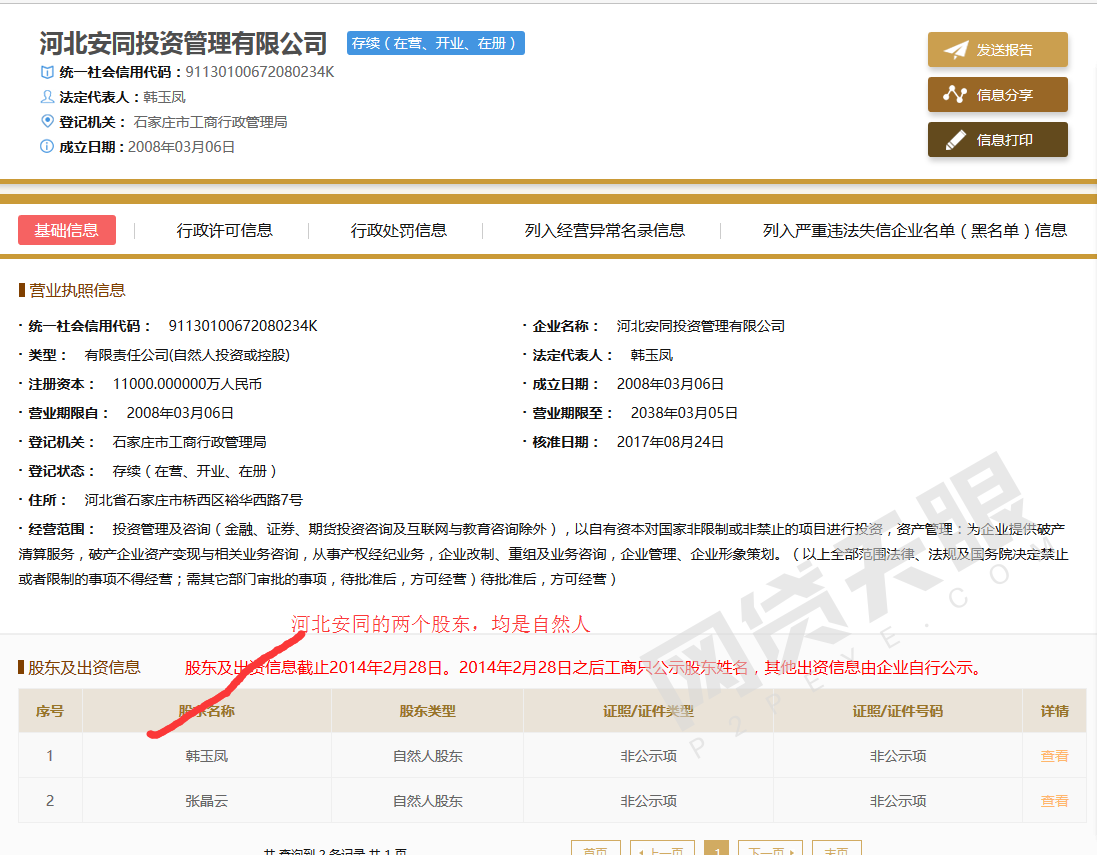This screenshot has height=855, width=1097.
Task: Click address 河北省石家庄市桥西区裕华西路7号
Action: coord(193,500)
